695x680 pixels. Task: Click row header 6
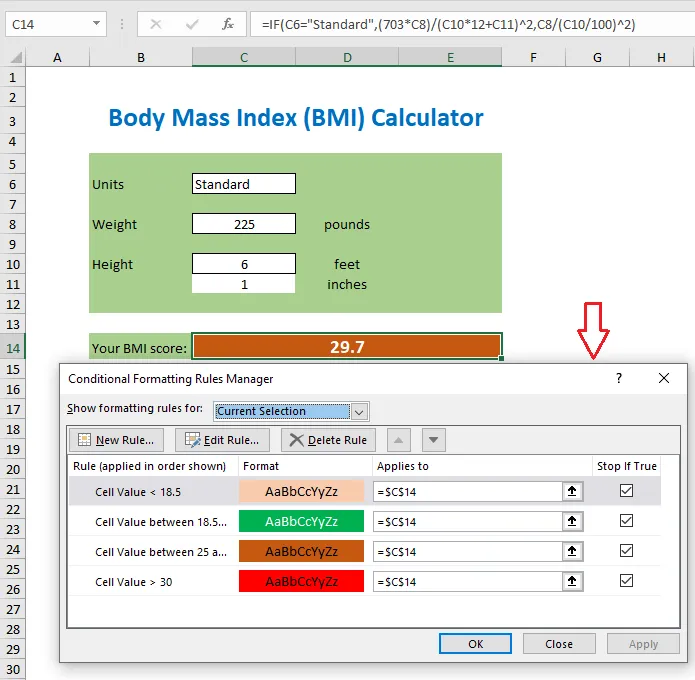click(13, 184)
